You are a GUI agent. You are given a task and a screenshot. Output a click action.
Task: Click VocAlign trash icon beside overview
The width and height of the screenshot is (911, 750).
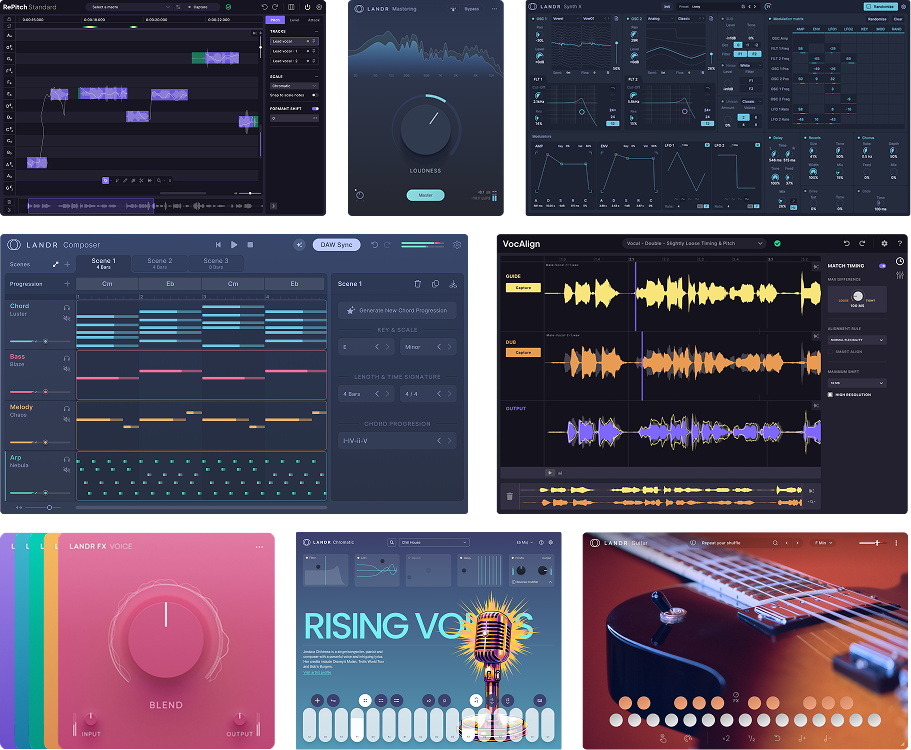pyautogui.click(x=510, y=496)
